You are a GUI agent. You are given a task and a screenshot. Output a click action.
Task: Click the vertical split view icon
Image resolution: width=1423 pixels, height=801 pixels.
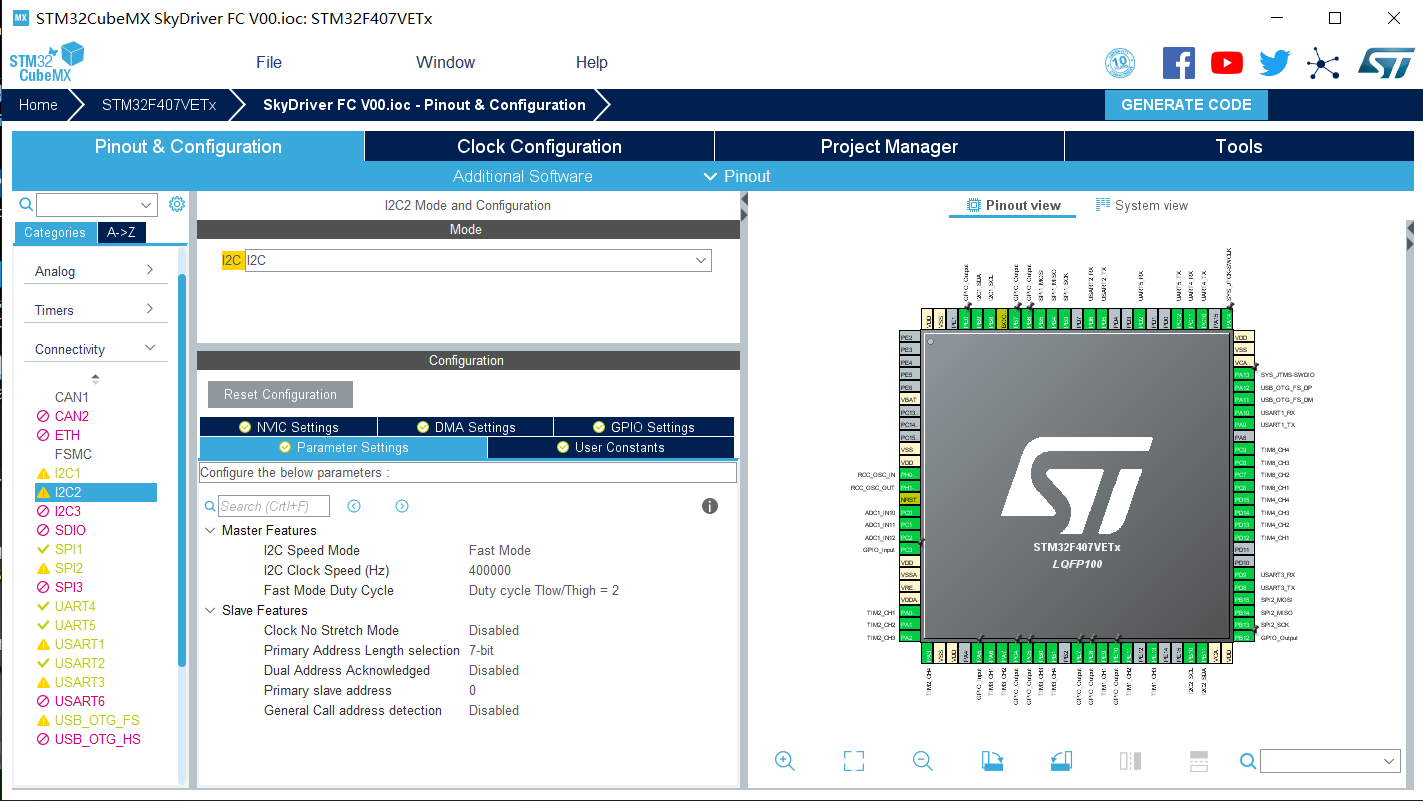click(x=1130, y=761)
